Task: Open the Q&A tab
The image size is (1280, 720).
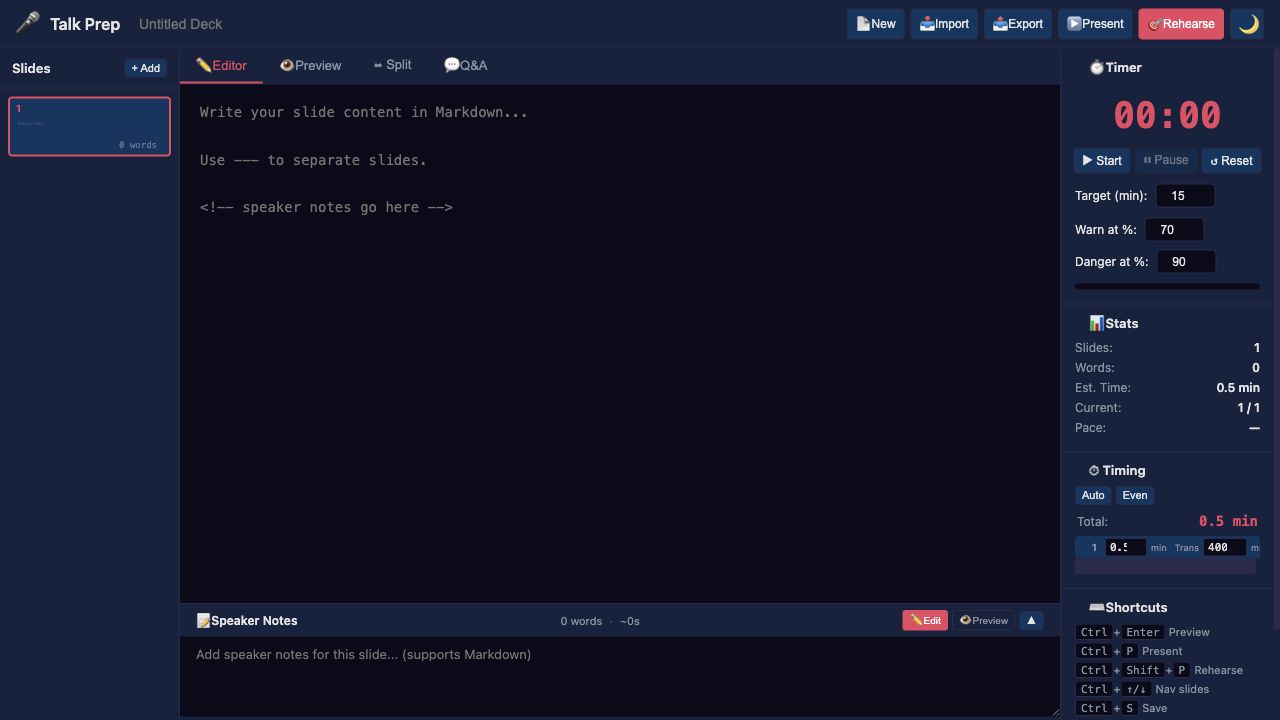Action: coord(465,65)
